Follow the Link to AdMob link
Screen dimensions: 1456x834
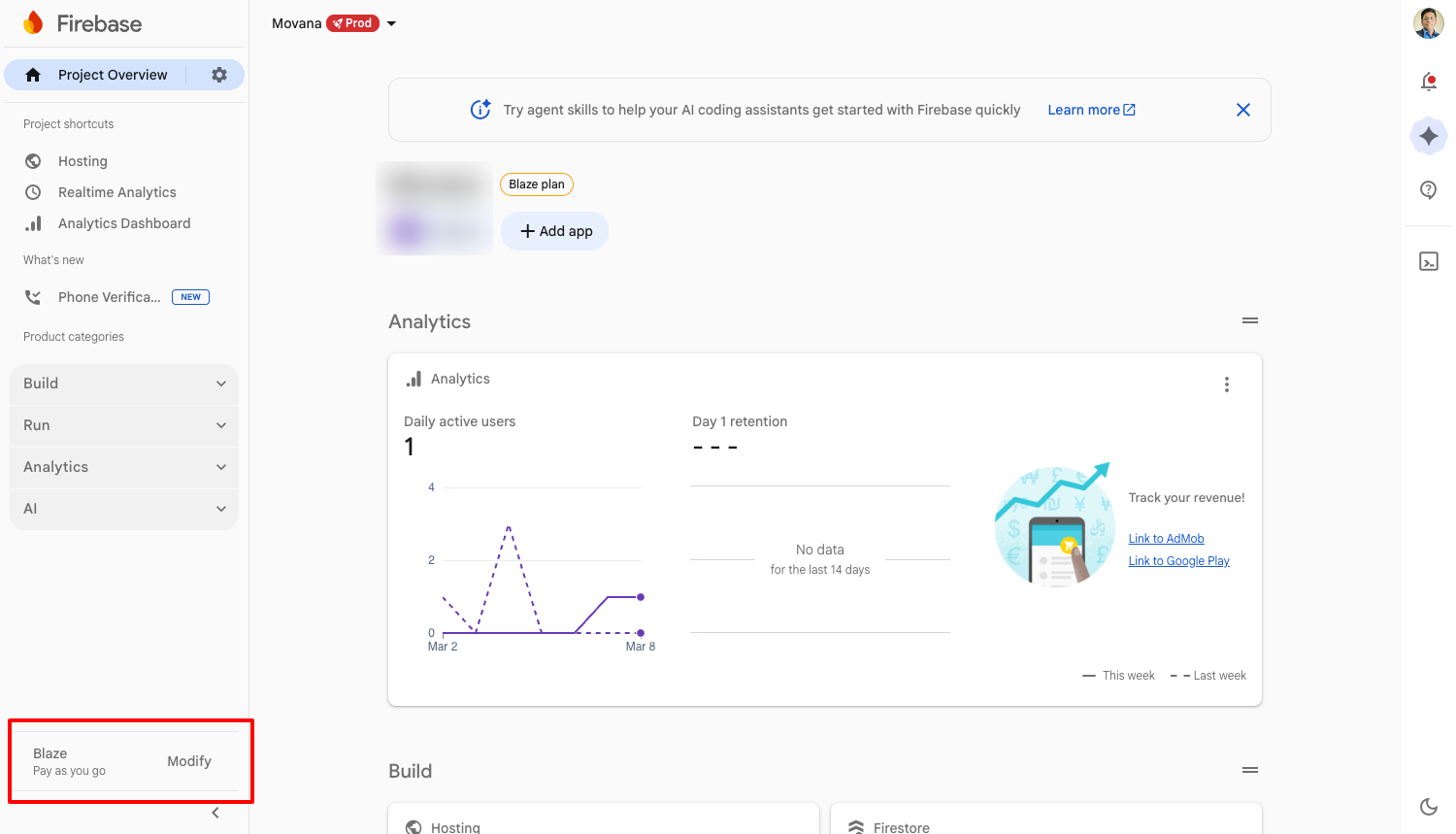pyautogui.click(x=1166, y=539)
